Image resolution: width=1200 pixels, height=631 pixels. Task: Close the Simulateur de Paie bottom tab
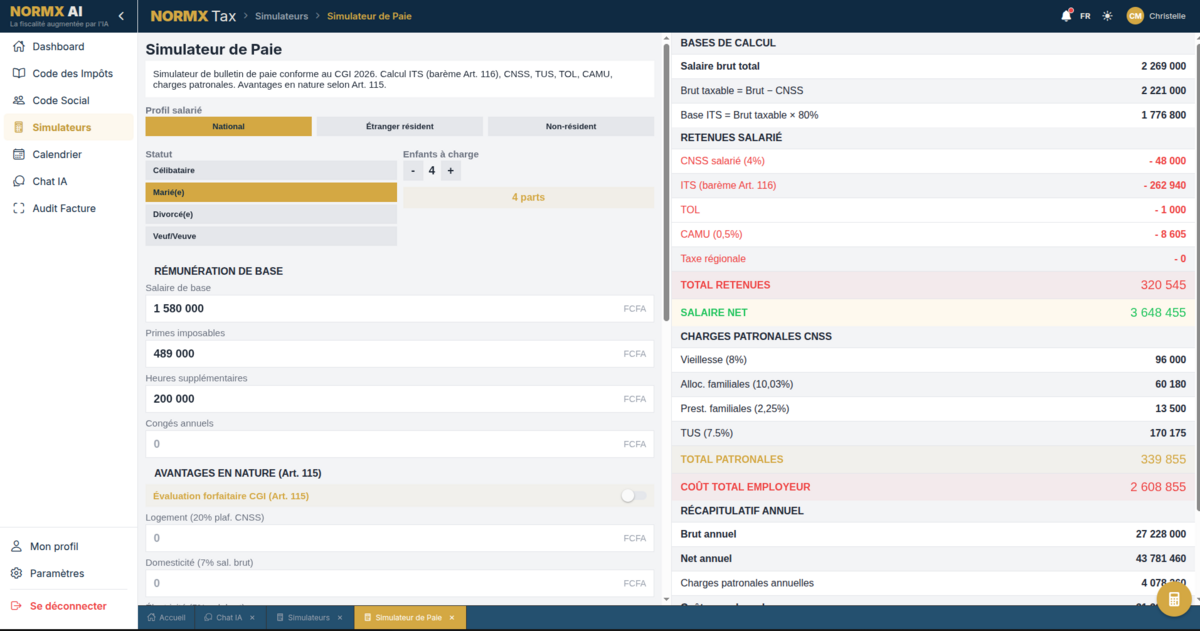coord(452,618)
